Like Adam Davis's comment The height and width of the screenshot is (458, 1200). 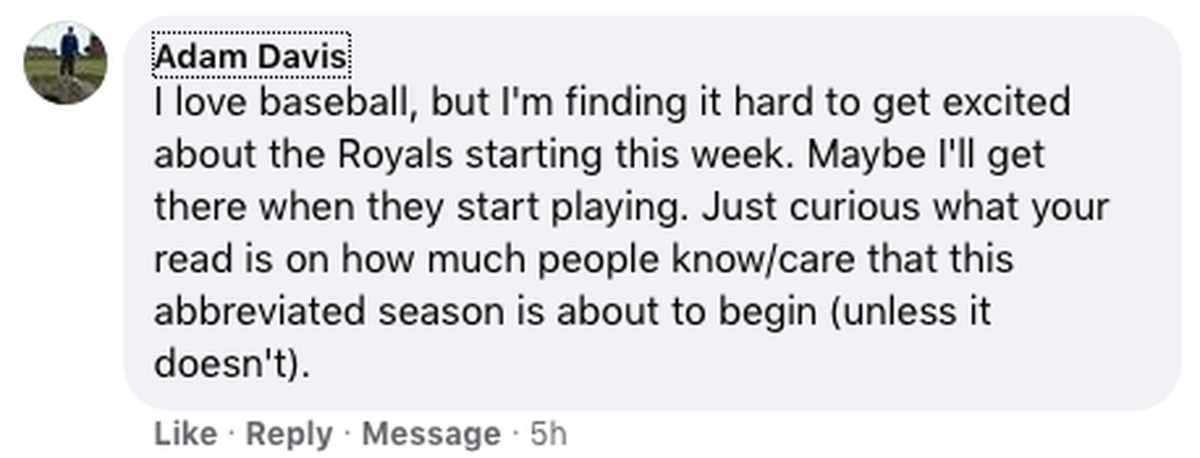[185, 433]
